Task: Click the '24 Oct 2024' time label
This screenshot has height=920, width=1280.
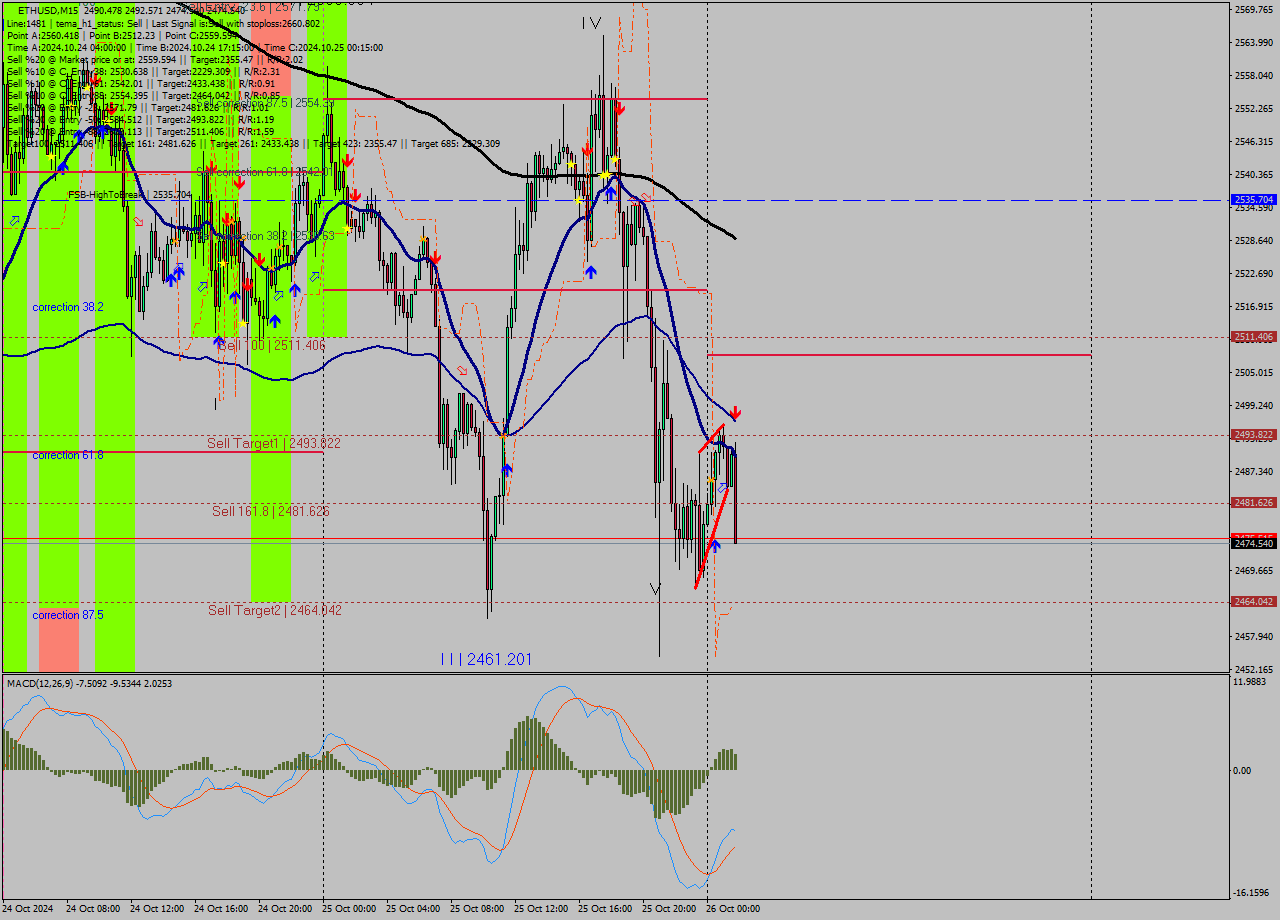Action: coord(27,909)
